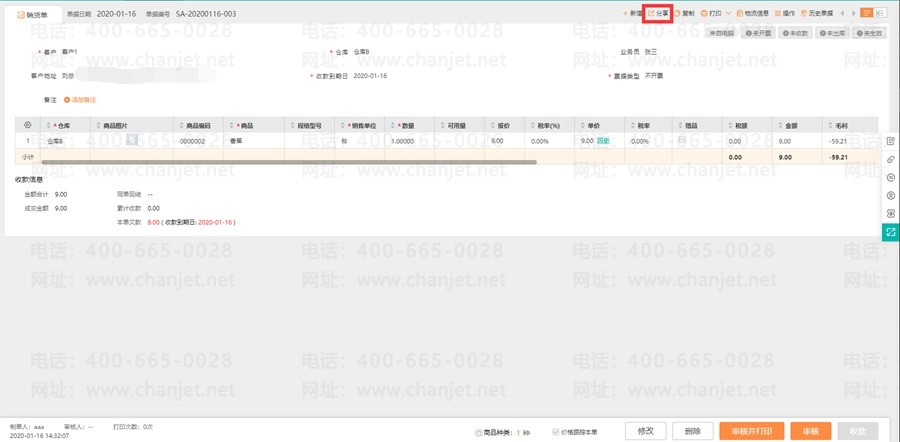Click the fifth icon in right sidebar
This screenshot has height=442, width=900.
pos(891,214)
